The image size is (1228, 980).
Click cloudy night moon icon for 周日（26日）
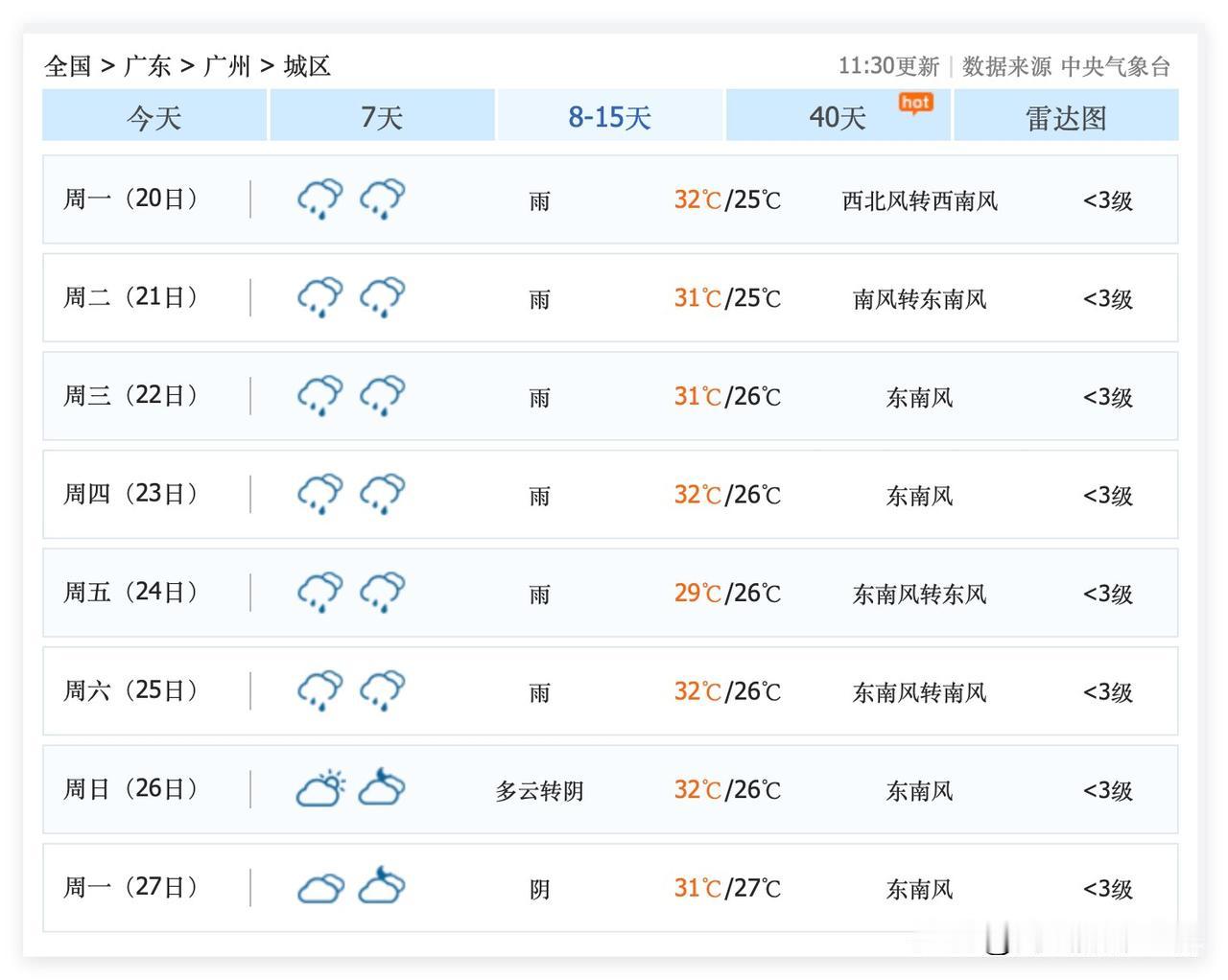[382, 787]
